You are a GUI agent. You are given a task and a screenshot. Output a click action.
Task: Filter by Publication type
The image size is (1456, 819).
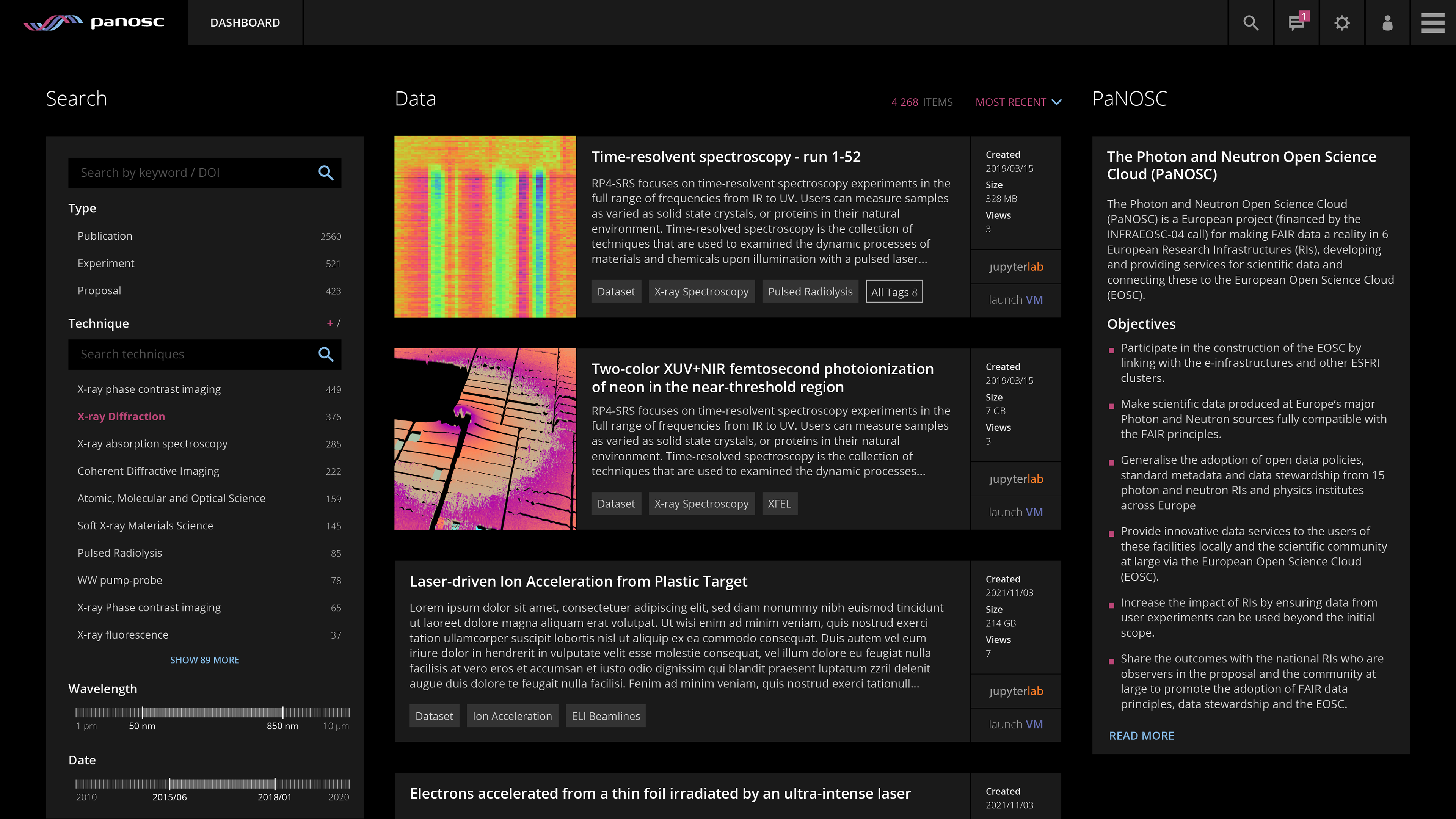[209, 236]
